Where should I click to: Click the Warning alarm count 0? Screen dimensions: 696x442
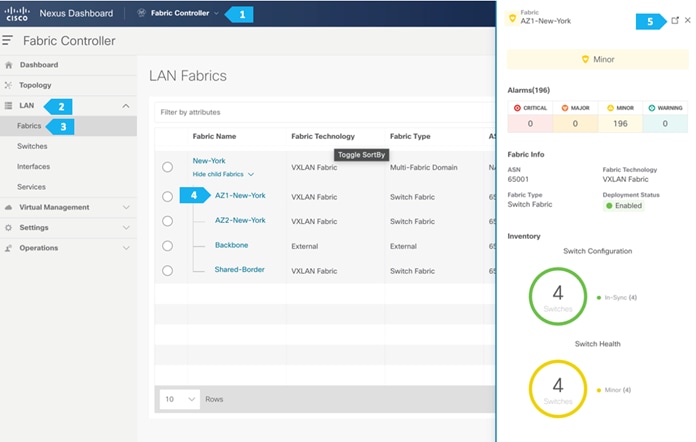point(665,124)
